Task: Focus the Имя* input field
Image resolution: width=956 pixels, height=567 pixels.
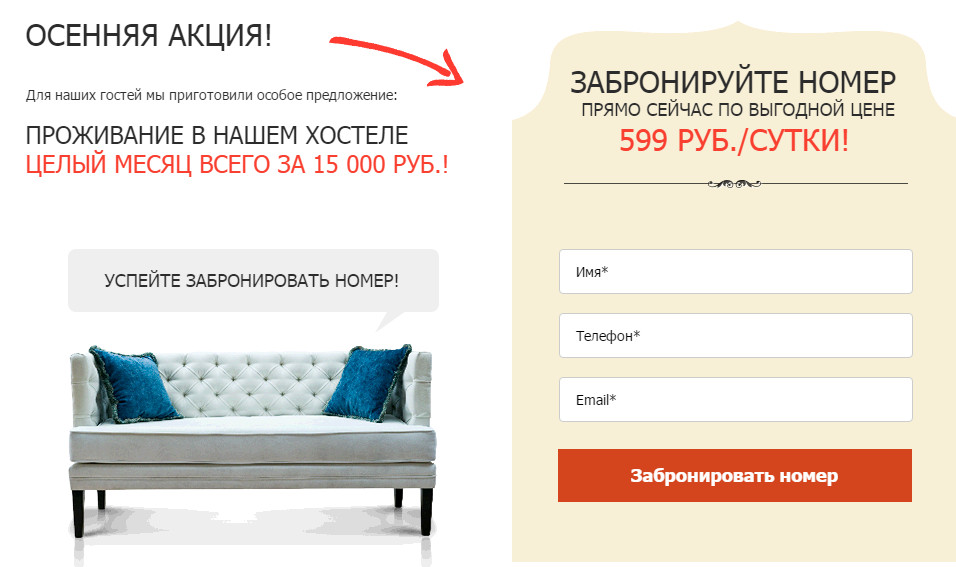Action: click(x=736, y=271)
